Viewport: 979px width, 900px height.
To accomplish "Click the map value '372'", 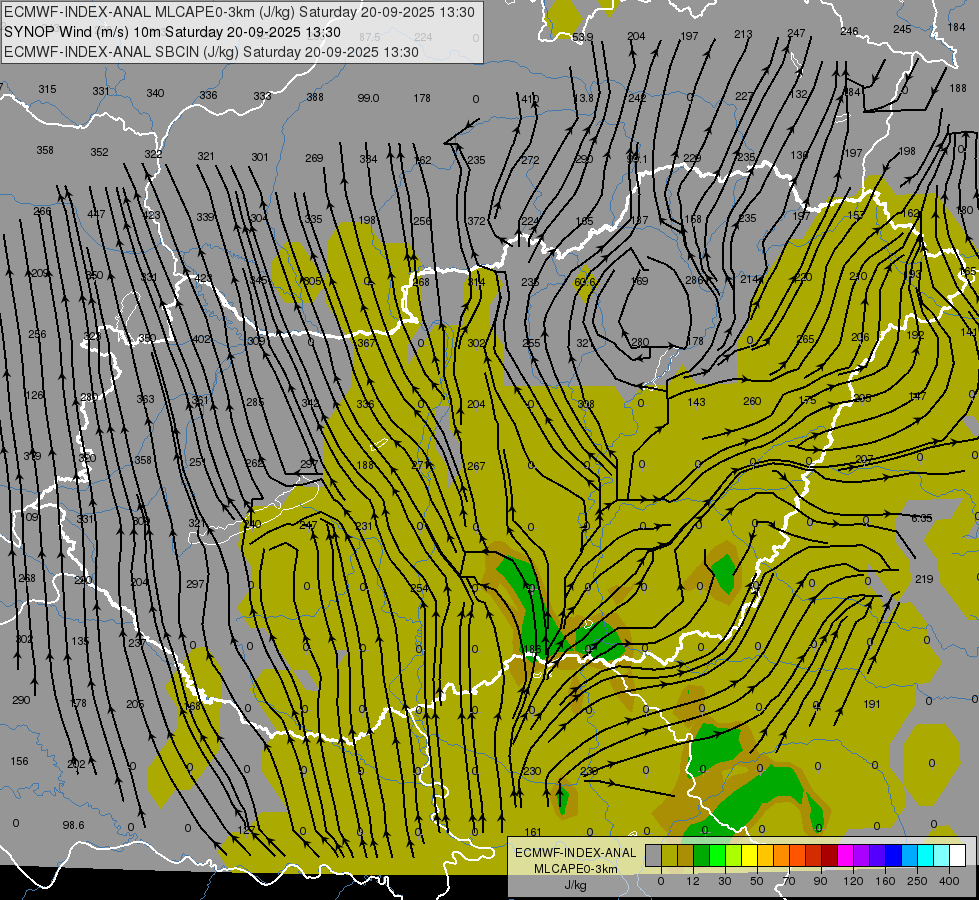I will click(476, 220).
